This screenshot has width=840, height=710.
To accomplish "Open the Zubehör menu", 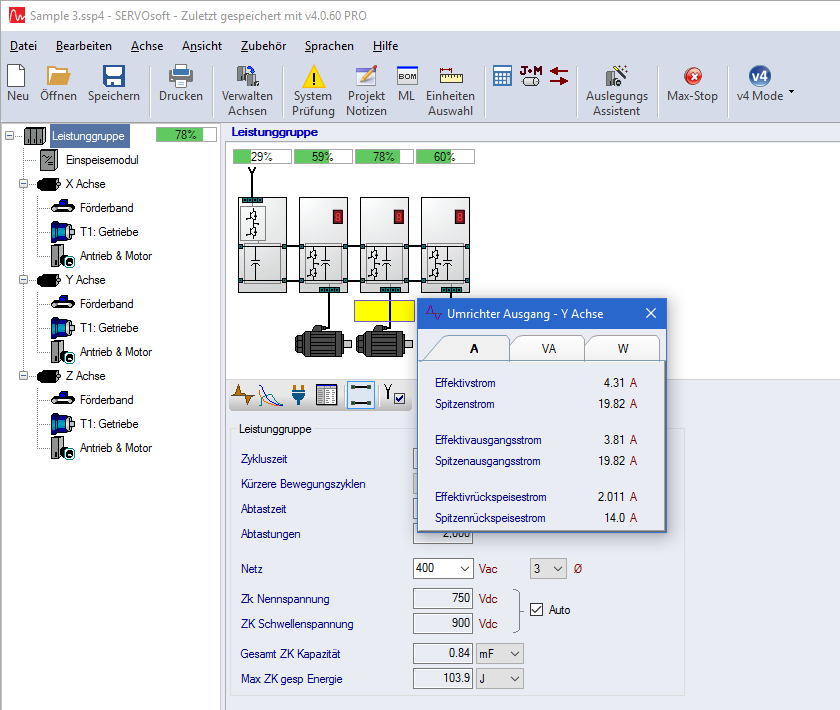I will [263, 46].
